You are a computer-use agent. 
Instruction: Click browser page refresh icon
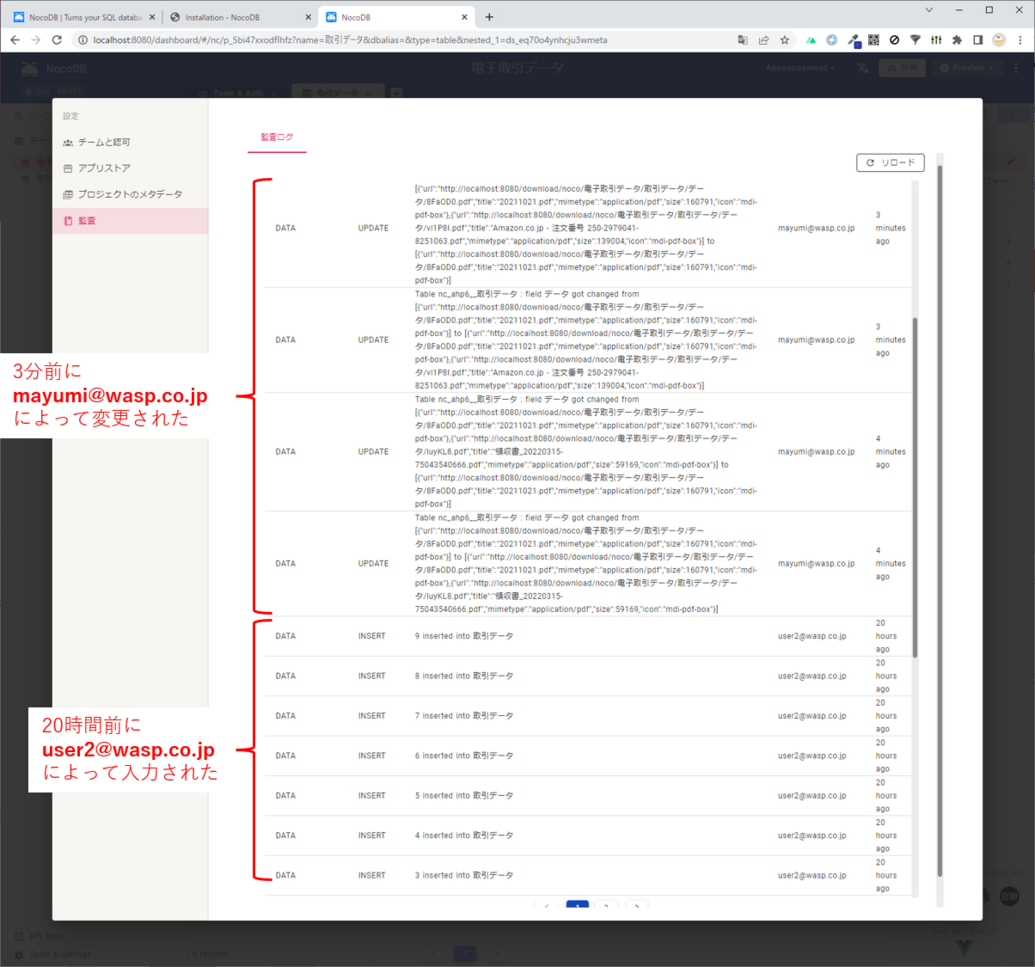57,40
